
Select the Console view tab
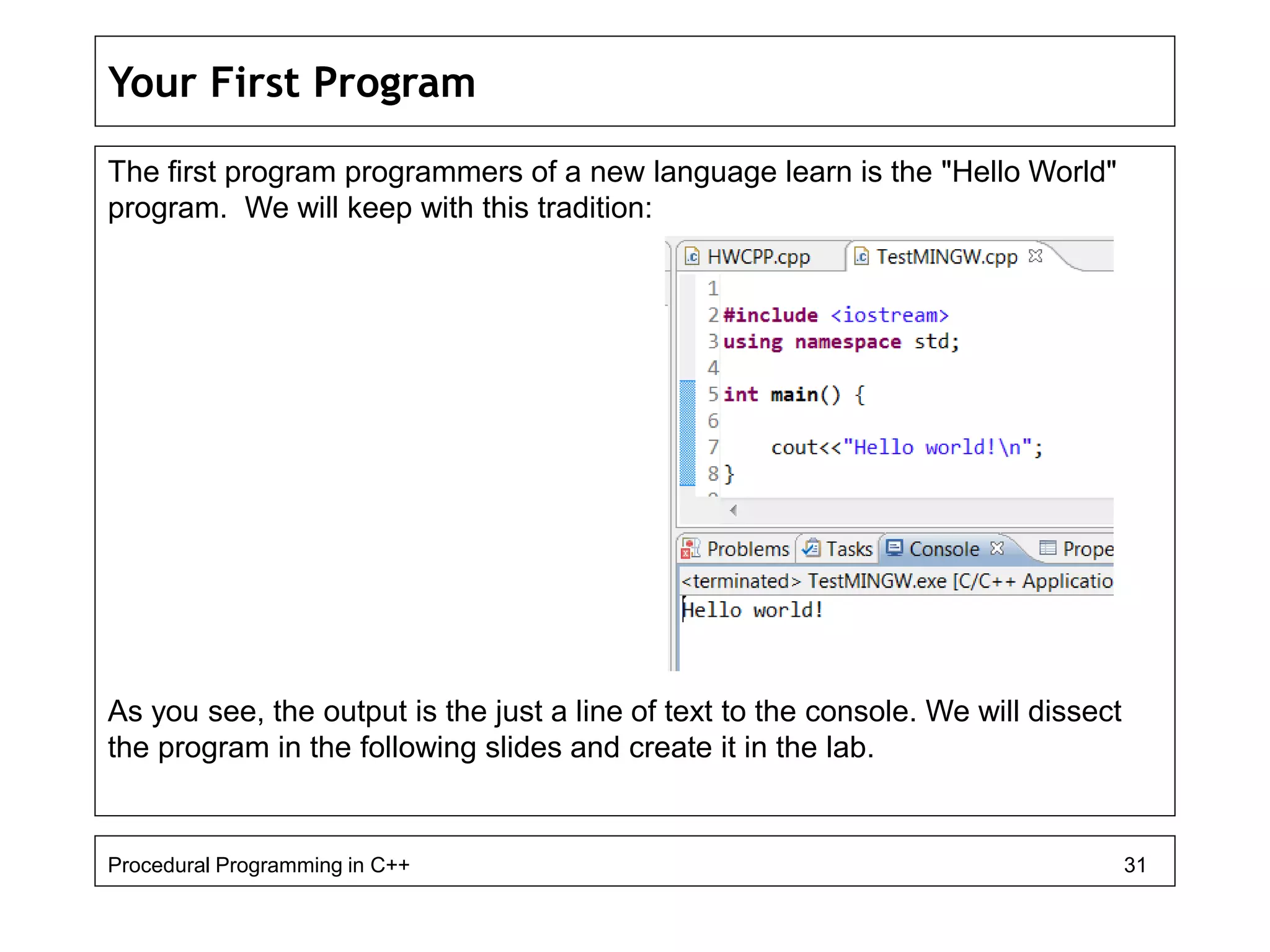coord(944,549)
